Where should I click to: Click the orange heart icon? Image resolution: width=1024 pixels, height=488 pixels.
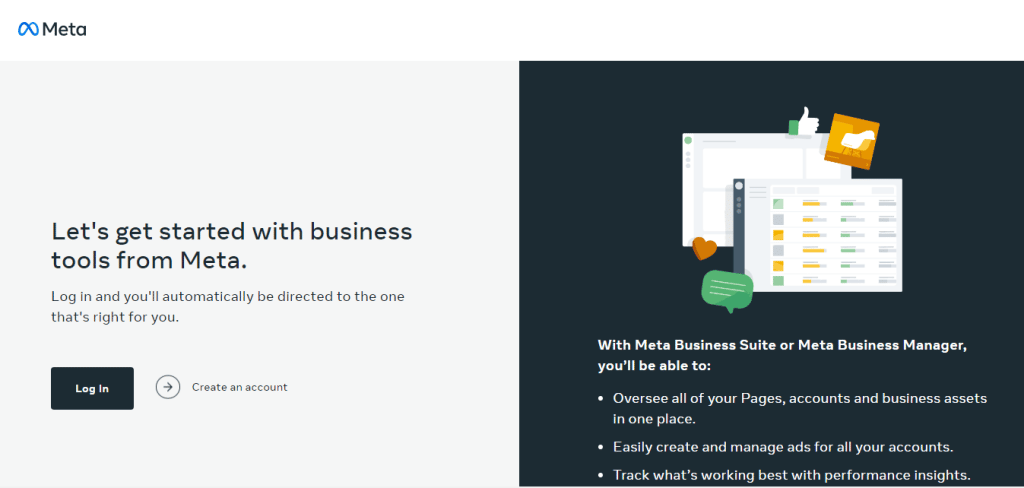click(705, 248)
